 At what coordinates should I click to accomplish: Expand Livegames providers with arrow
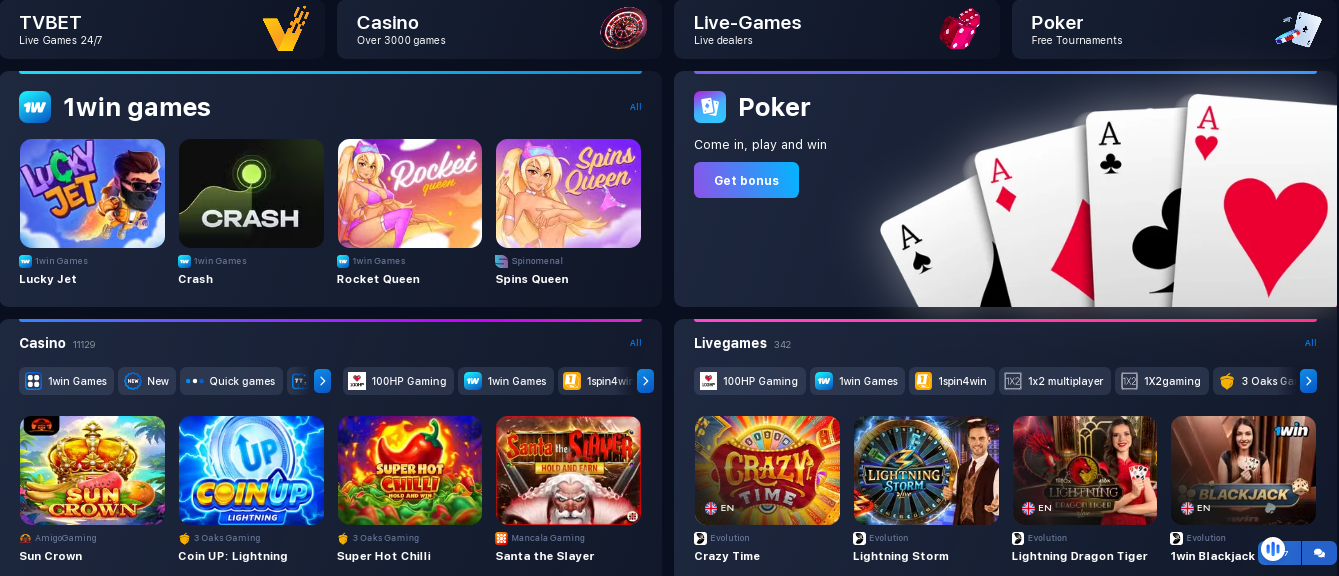click(x=1308, y=381)
